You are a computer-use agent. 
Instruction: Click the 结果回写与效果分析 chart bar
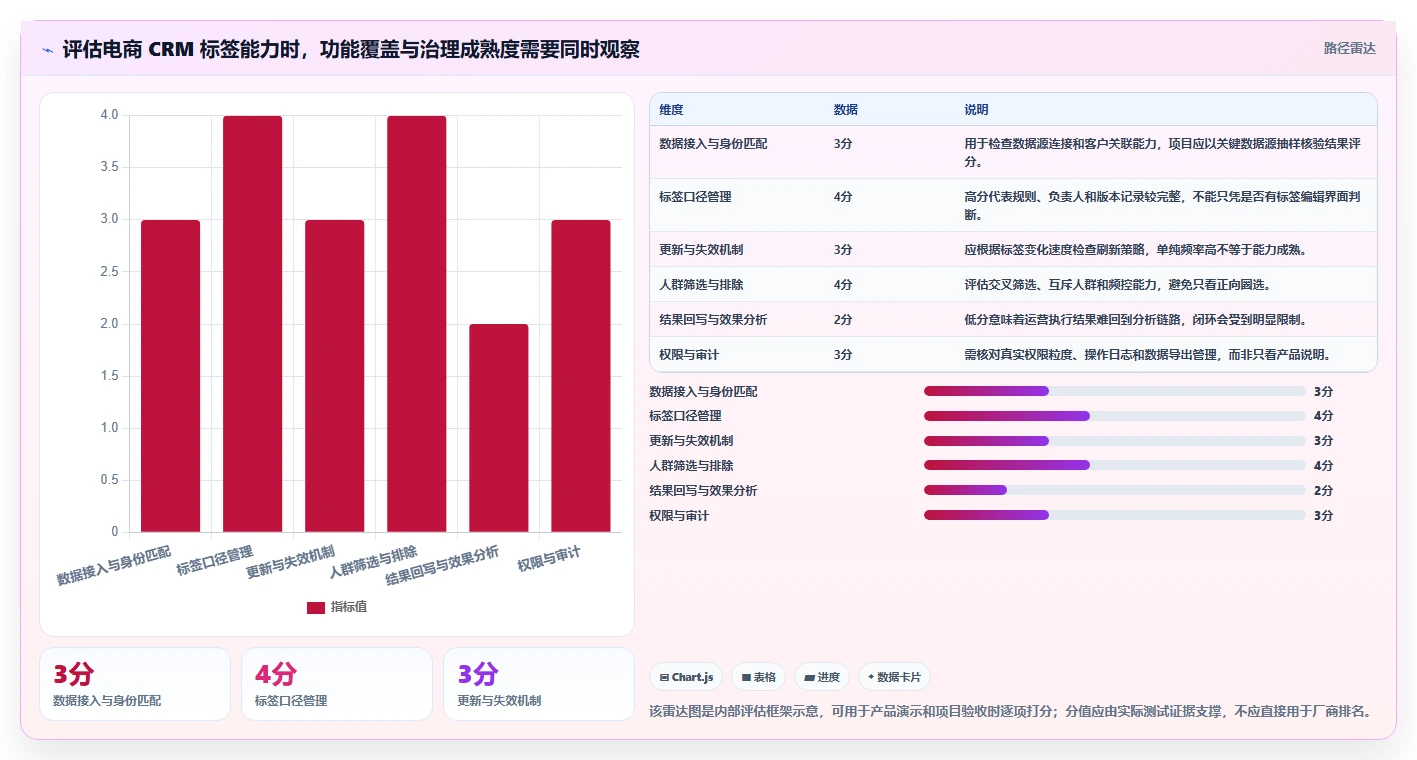(499, 428)
